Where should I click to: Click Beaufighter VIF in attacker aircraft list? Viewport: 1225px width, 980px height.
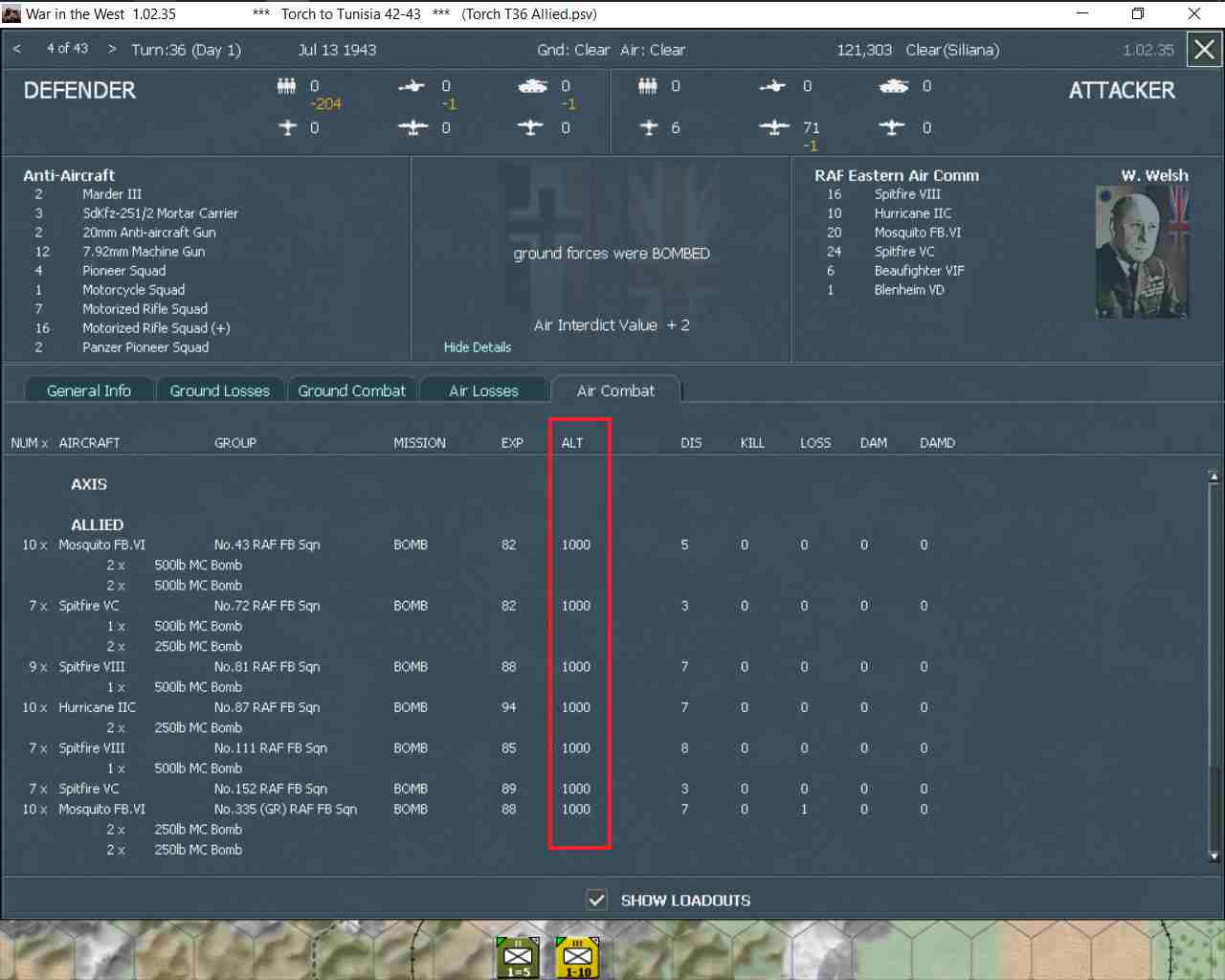(919, 271)
